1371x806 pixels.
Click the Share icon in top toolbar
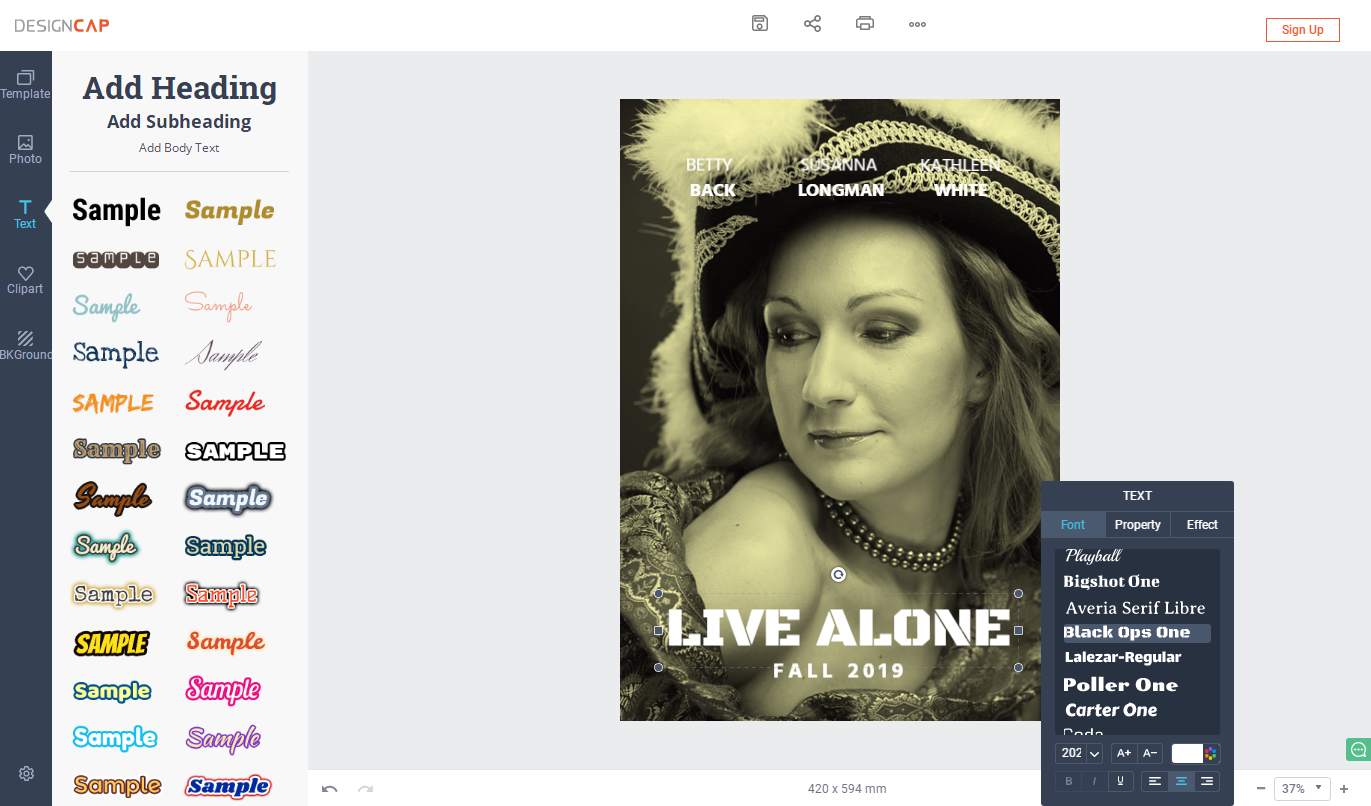(813, 23)
